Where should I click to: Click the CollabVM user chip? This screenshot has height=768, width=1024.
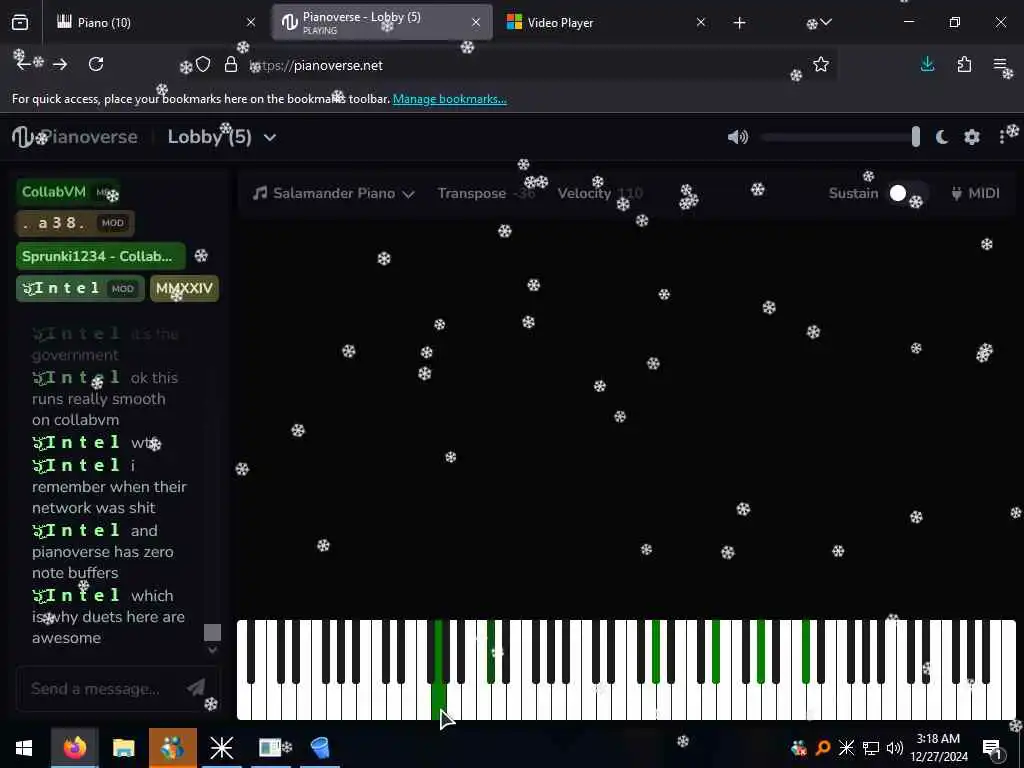coord(68,192)
